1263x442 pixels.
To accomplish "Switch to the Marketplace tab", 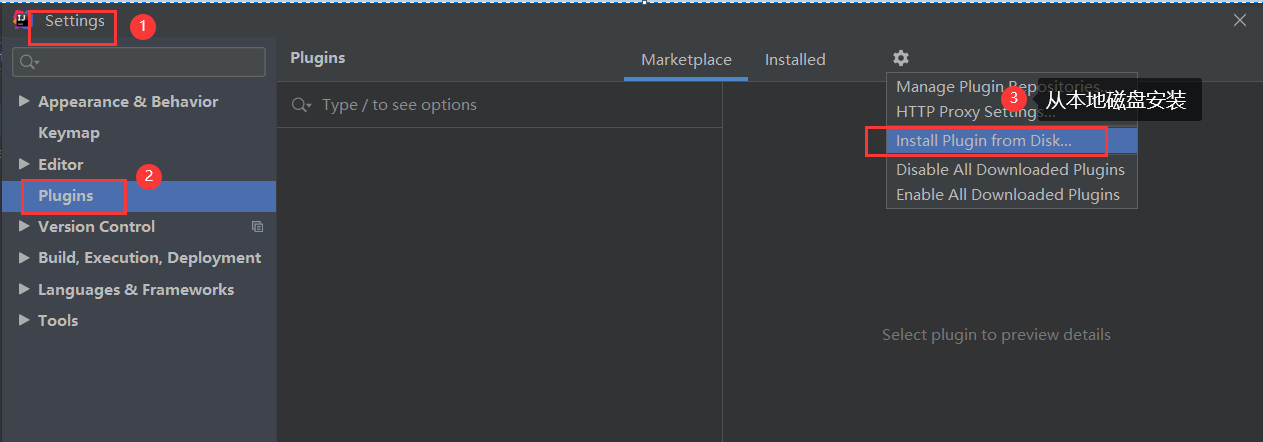I will [686, 60].
